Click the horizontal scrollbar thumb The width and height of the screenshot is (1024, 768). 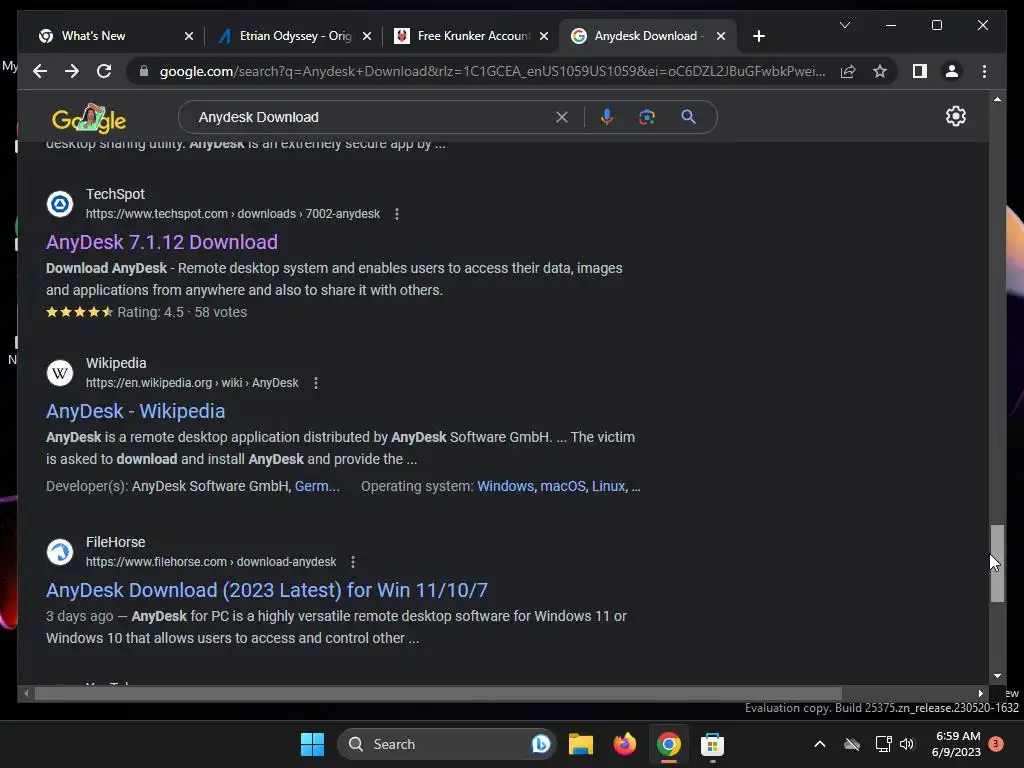(x=438, y=693)
